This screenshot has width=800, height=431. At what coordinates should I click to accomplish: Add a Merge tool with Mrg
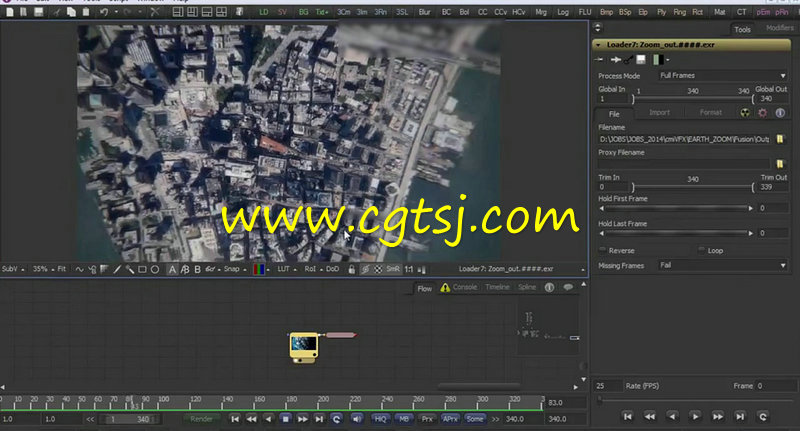click(x=541, y=12)
